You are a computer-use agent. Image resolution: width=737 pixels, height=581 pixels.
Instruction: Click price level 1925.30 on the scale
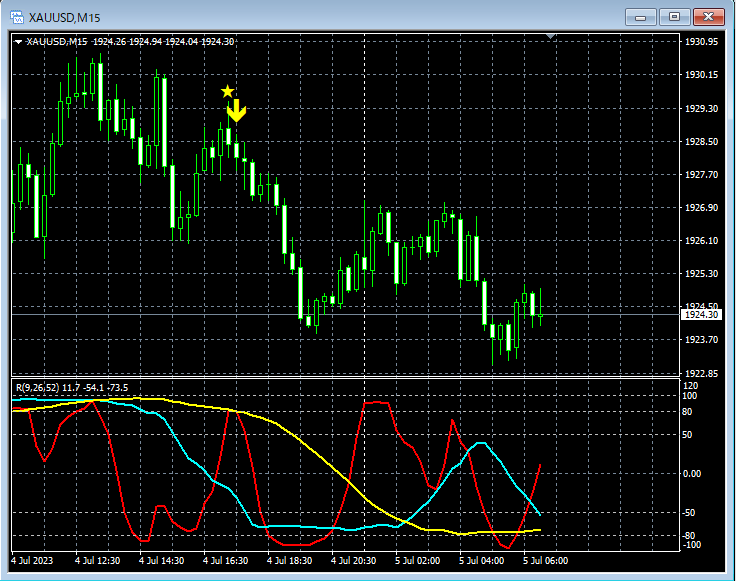click(x=701, y=273)
